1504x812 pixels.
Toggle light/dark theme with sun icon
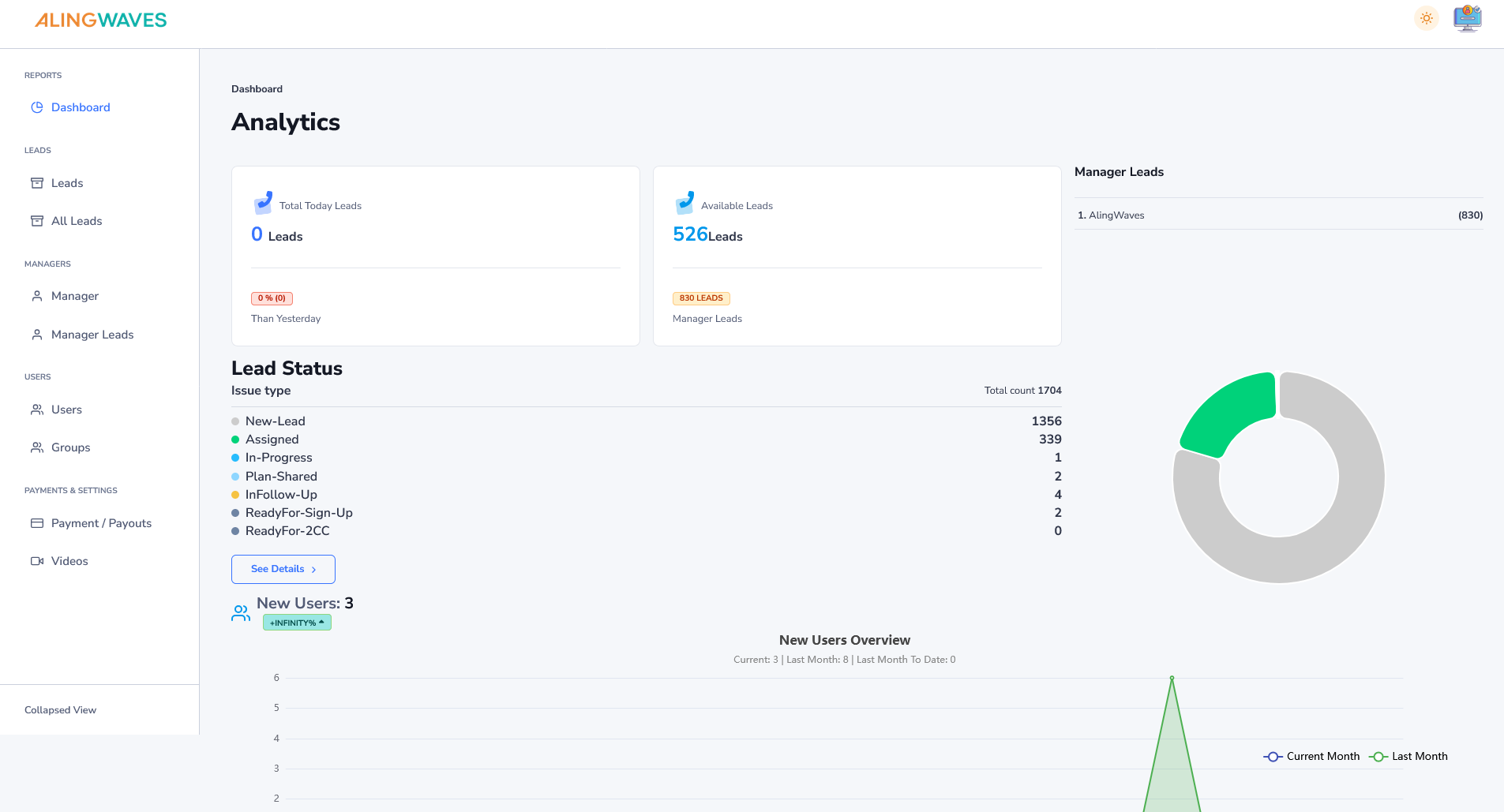coord(1426,18)
